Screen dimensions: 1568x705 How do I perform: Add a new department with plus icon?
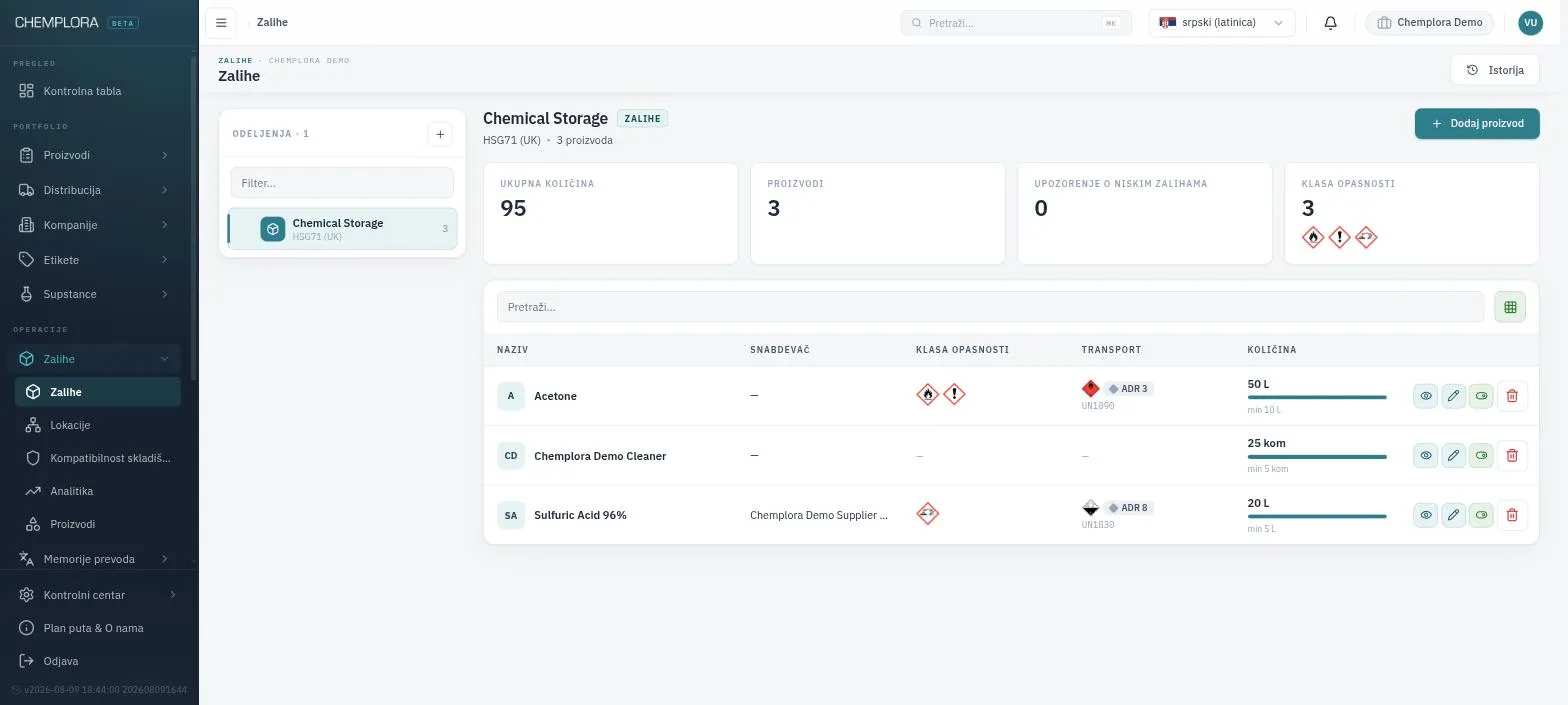pyautogui.click(x=440, y=134)
